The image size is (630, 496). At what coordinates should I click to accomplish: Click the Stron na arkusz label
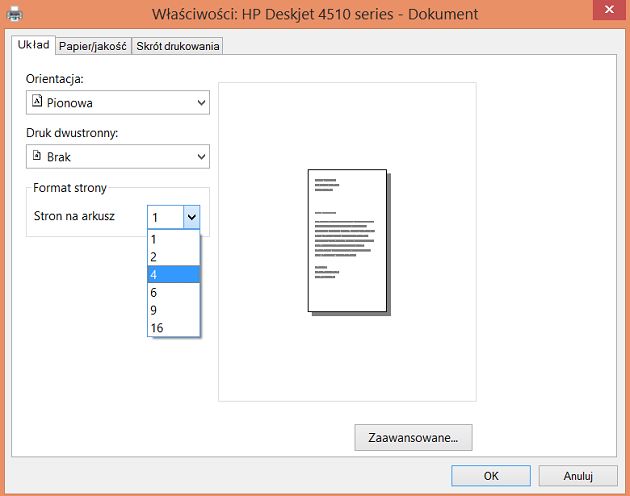coord(74,216)
